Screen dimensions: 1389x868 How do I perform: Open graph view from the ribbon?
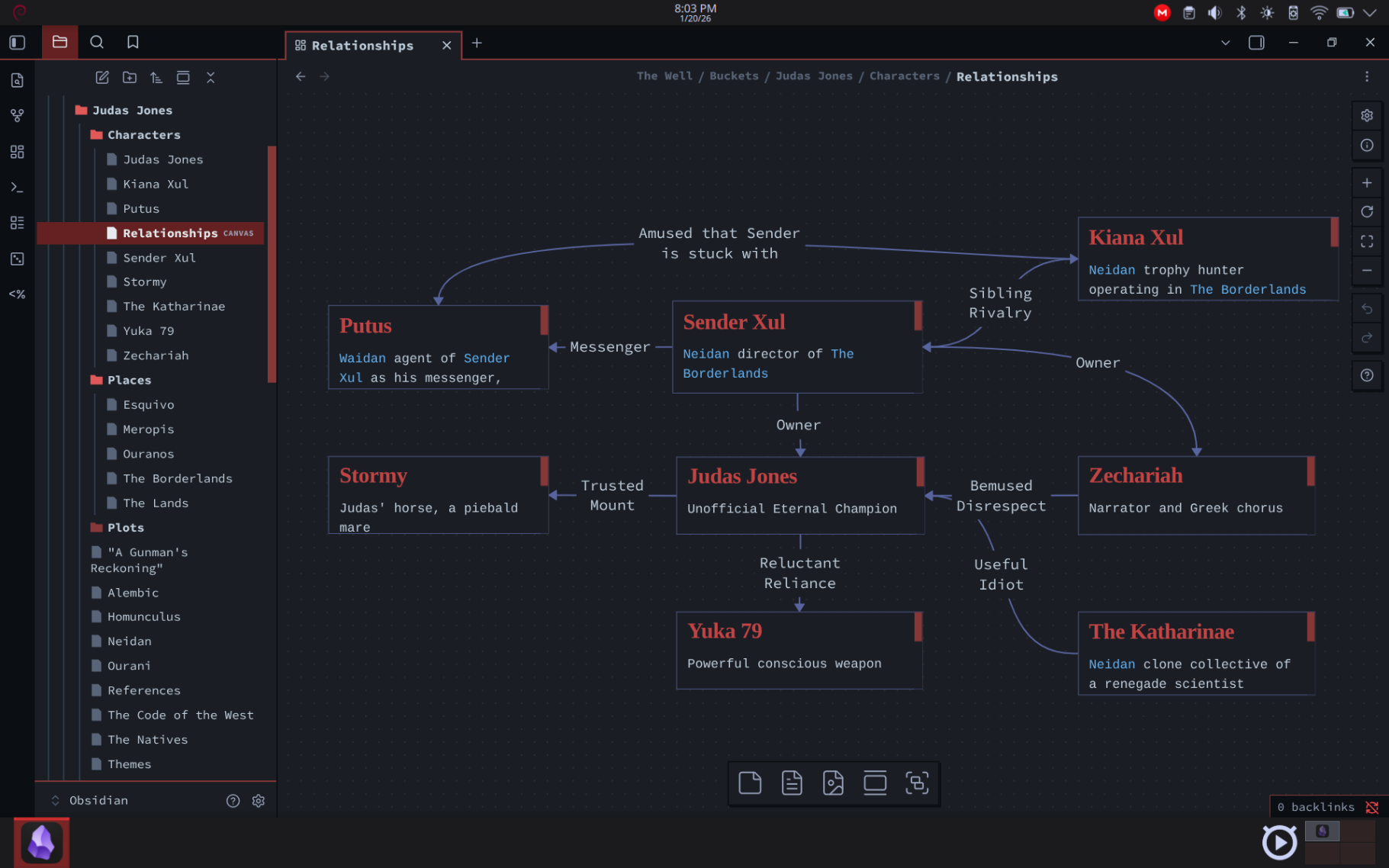click(17, 115)
